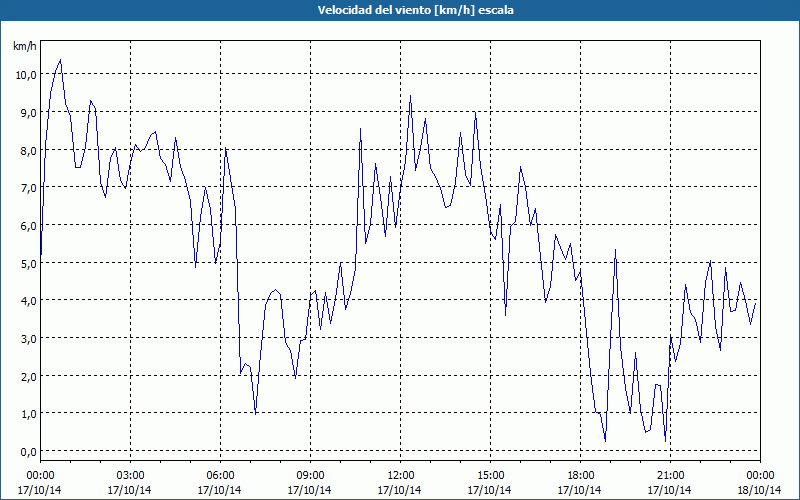Click the wind speed peak above 10,0
The height and width of the screenshot is (500, 800).
coord(60,60)
